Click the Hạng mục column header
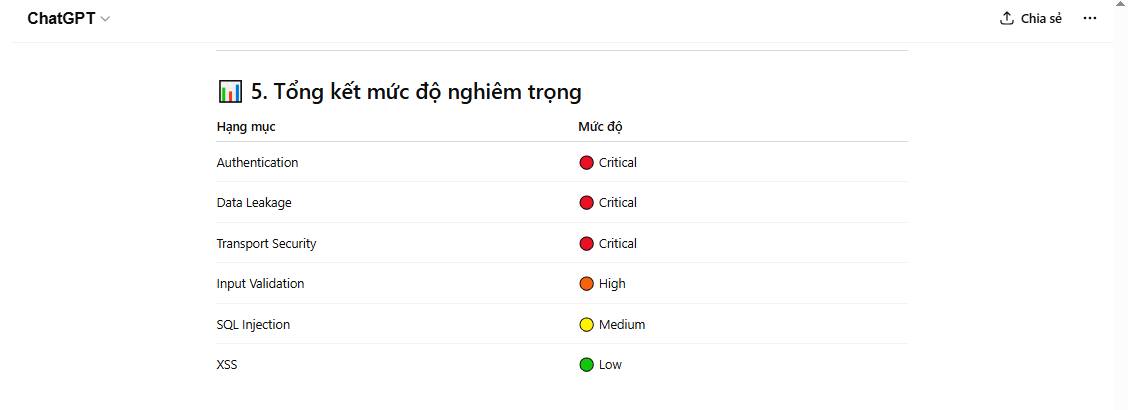The width and height of the screenshot is (1128, 410). click(x=246, y=127)
